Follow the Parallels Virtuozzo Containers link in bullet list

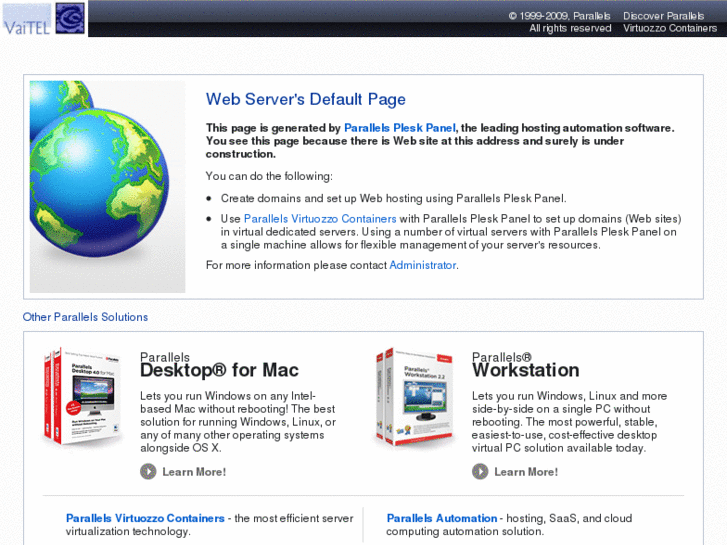pos(320,219)
